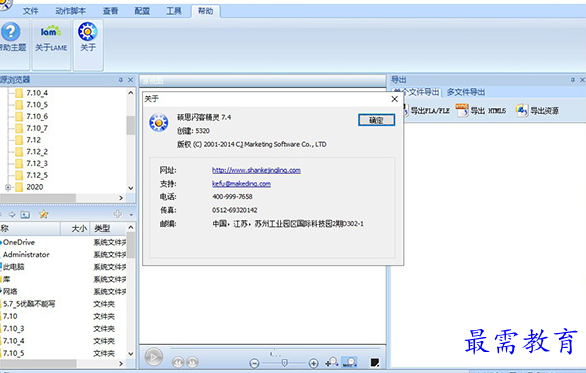Viewport: 586px width, 373px height.
Task: Click scroll-up arrow in folder tree
Action: 130,93
